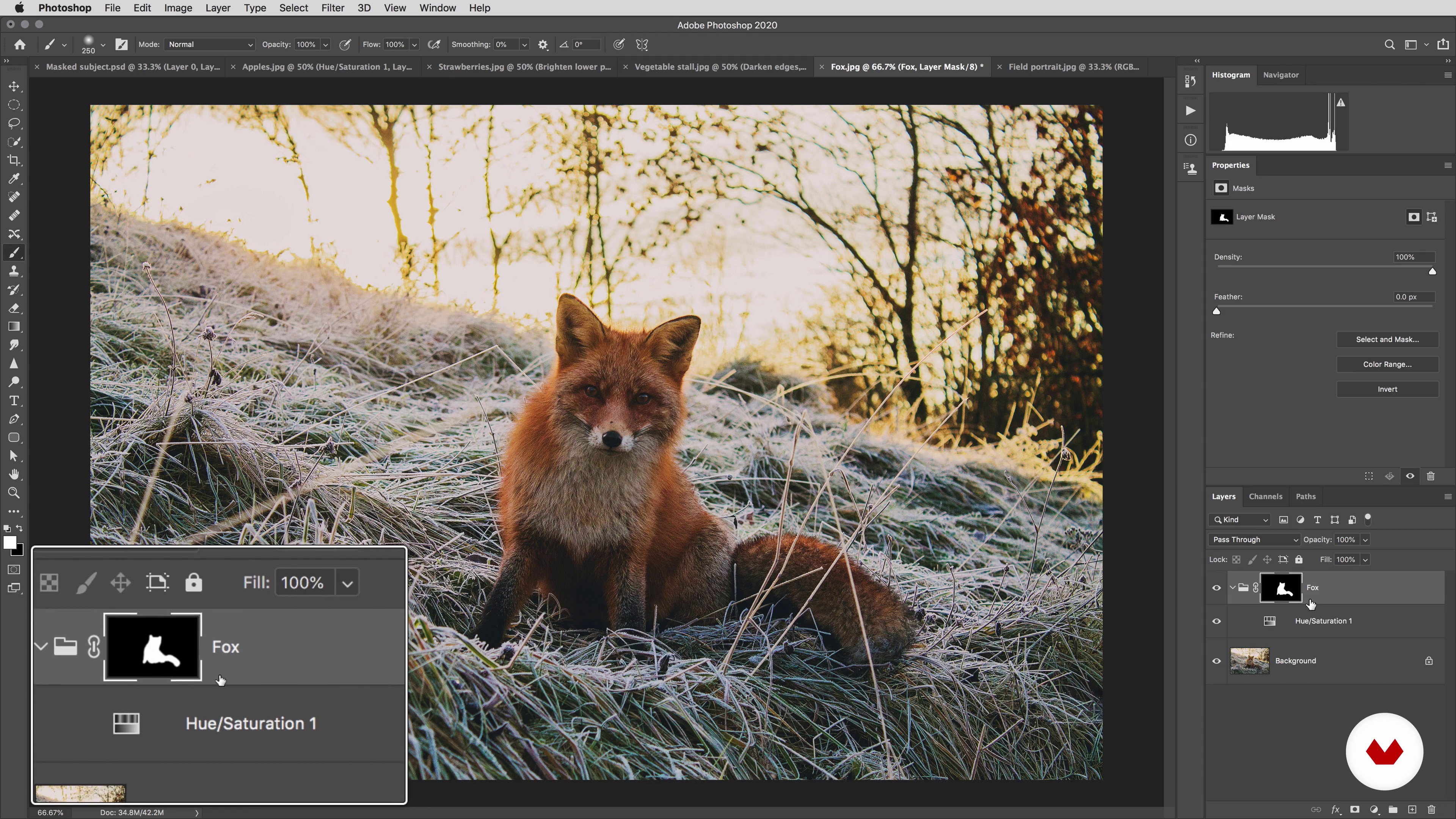Toggle visibility of Hue/Saturation 1 layer
This screenshot has height=819, width=1456.
(1216, 621)
